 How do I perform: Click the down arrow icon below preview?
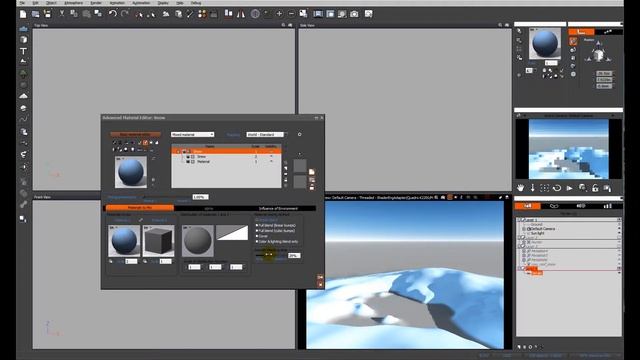point(533,188)
